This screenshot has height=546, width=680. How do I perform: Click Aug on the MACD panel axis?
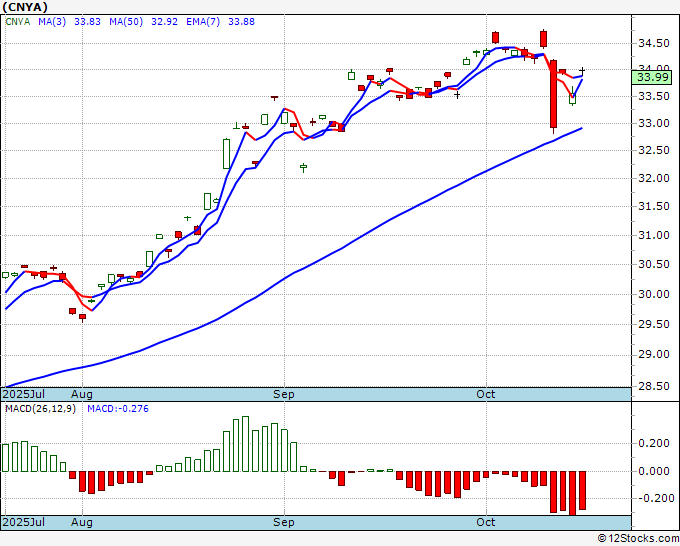pyautogui.click(x=82, y=522)
